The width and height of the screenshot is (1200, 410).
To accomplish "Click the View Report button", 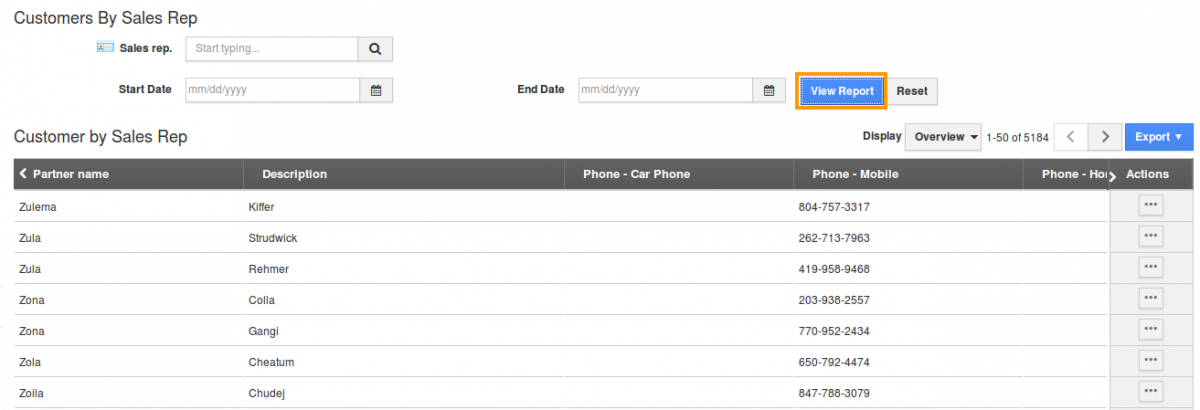I will click(x=842, y=90).
